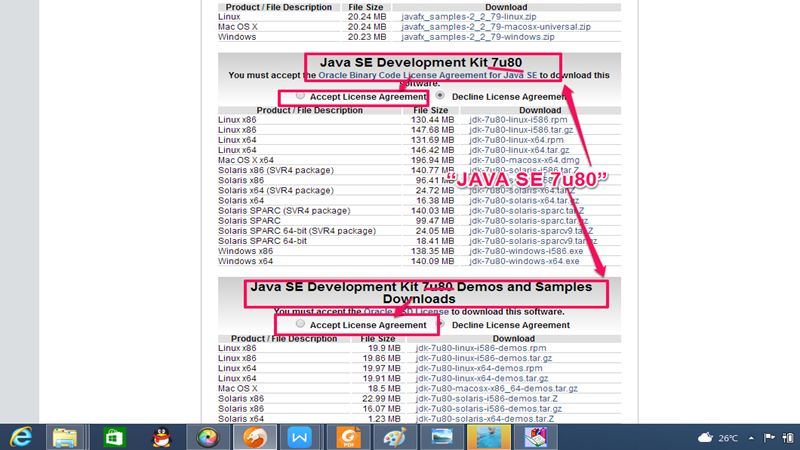The width and height of the screenshot is (800, 450).
Task: Click the '196.94 MB' file size
Action: coord(433,160)
